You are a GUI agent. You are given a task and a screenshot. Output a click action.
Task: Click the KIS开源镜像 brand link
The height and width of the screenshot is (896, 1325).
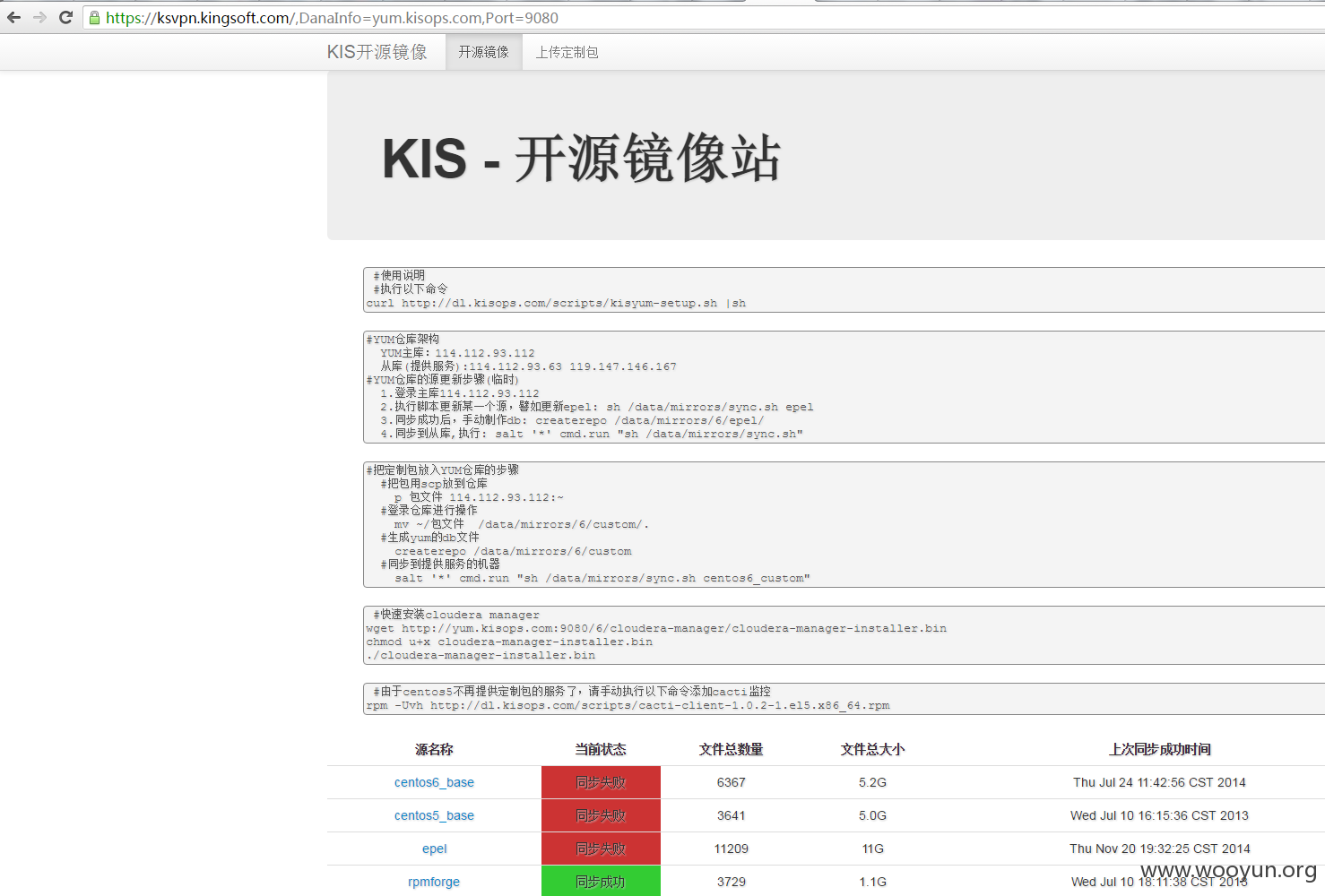click(377, 52)
